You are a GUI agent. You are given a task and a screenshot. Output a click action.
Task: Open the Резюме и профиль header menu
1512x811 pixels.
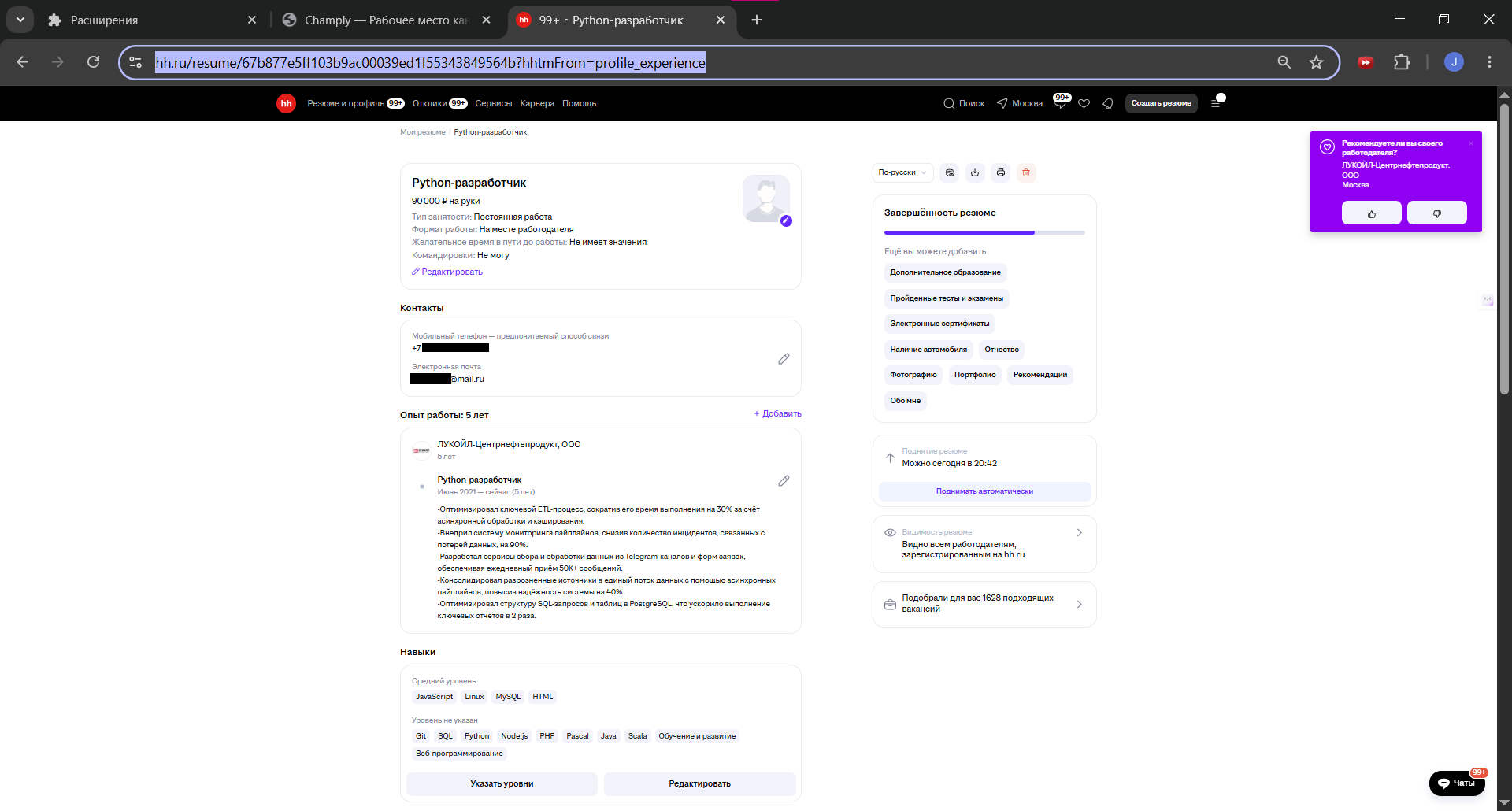pos(355,103)
